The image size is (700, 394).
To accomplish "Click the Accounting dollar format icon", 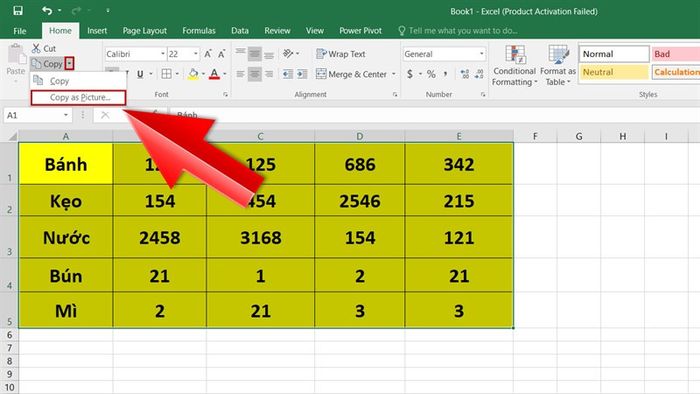I will 410,74.
